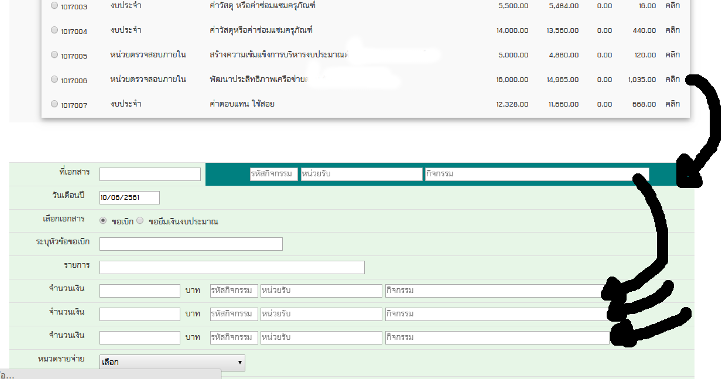Click the คลิก link in row 1017003

[x=673, y=6]
